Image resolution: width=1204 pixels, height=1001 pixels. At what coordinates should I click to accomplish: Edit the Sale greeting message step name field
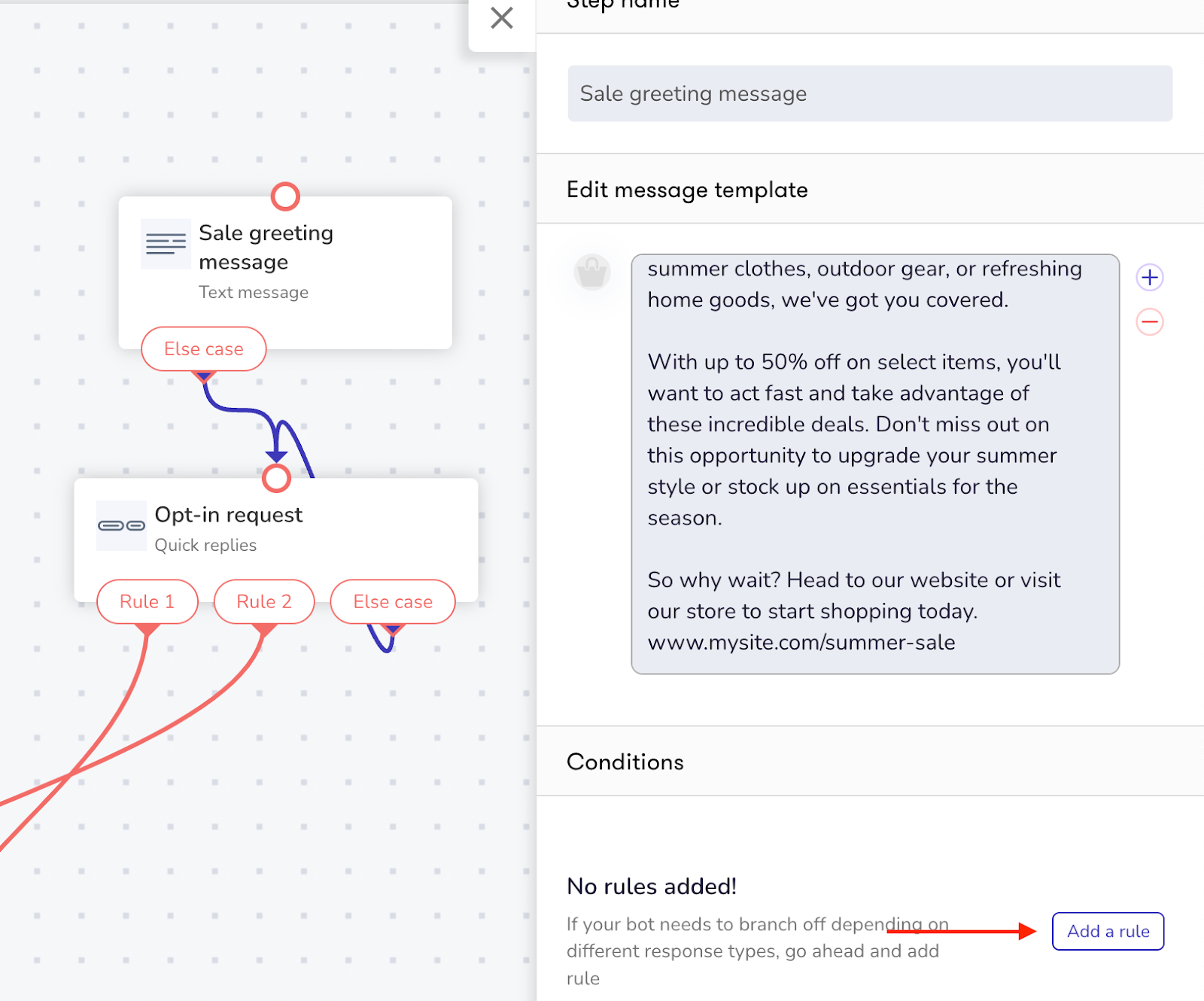(870, 93)
